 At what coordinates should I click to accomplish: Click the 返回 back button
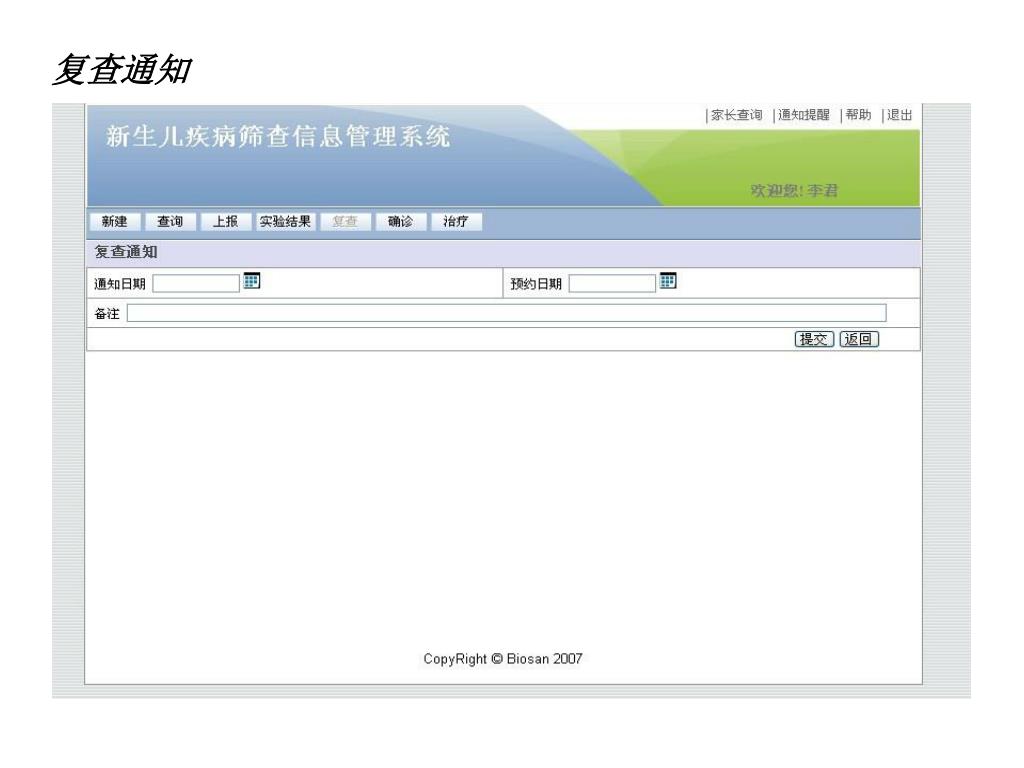tap(859, 339)
